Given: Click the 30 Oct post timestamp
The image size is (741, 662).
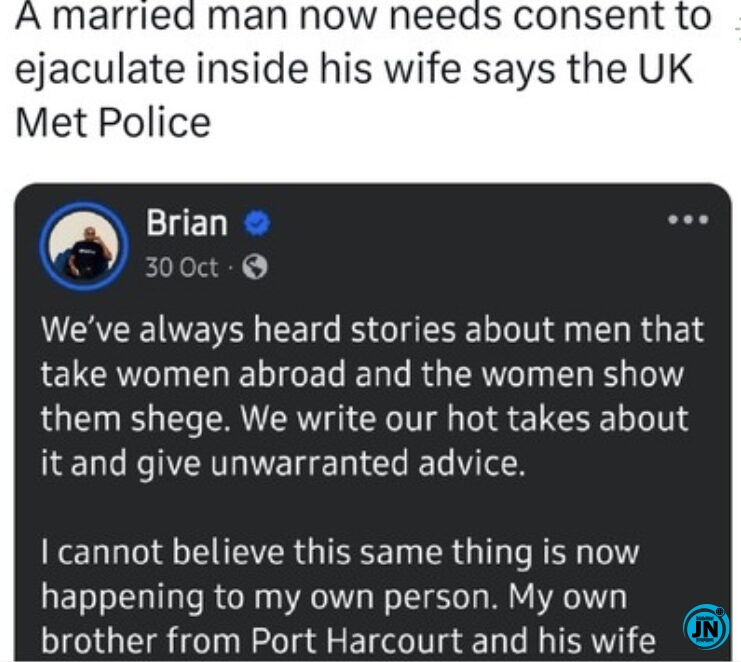Looking at the screenshot, I should coord(182,268).
